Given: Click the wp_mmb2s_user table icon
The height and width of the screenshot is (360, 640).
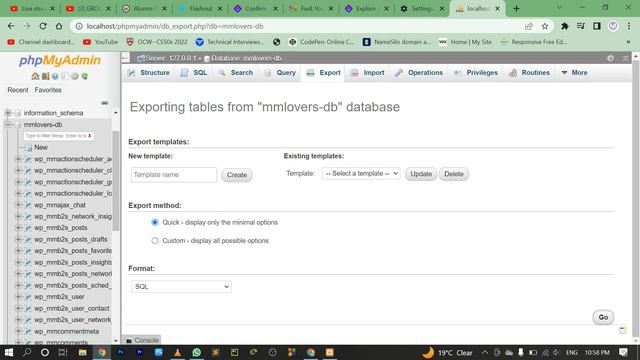Looking at the screenshot, I should [x=28, y=297].
